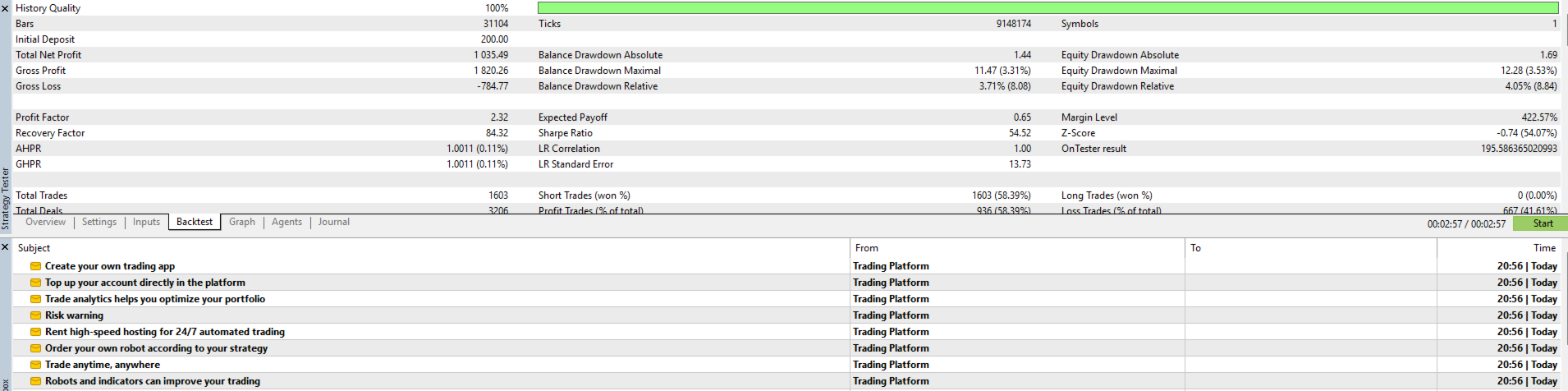Click envelope icon of 'Top up your account' message
The height and width of the screenshot is (391, 1568).
(35, 283)
